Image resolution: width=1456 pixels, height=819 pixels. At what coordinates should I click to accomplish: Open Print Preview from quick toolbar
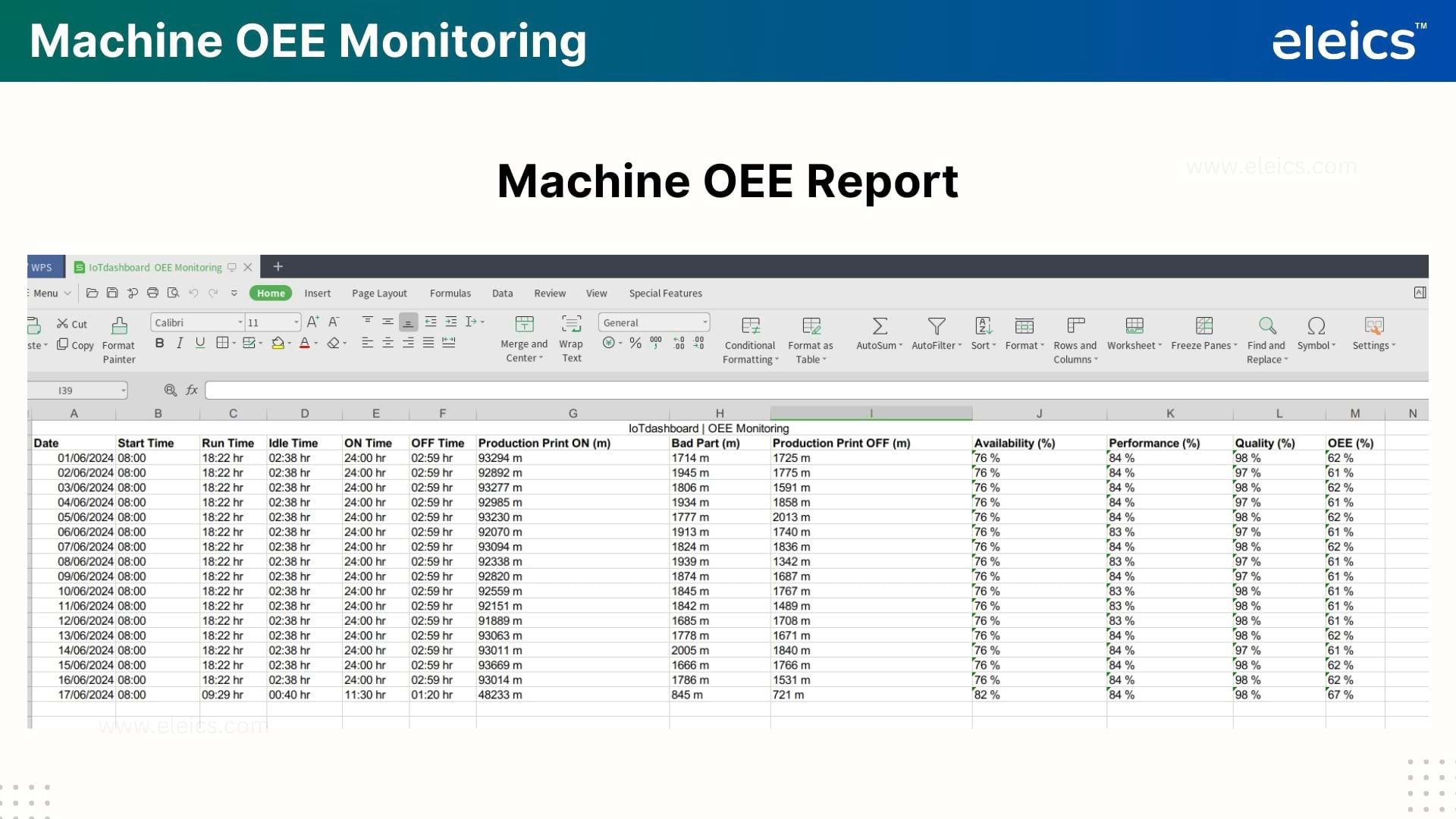pyautogui.click(x=173, y=293)
